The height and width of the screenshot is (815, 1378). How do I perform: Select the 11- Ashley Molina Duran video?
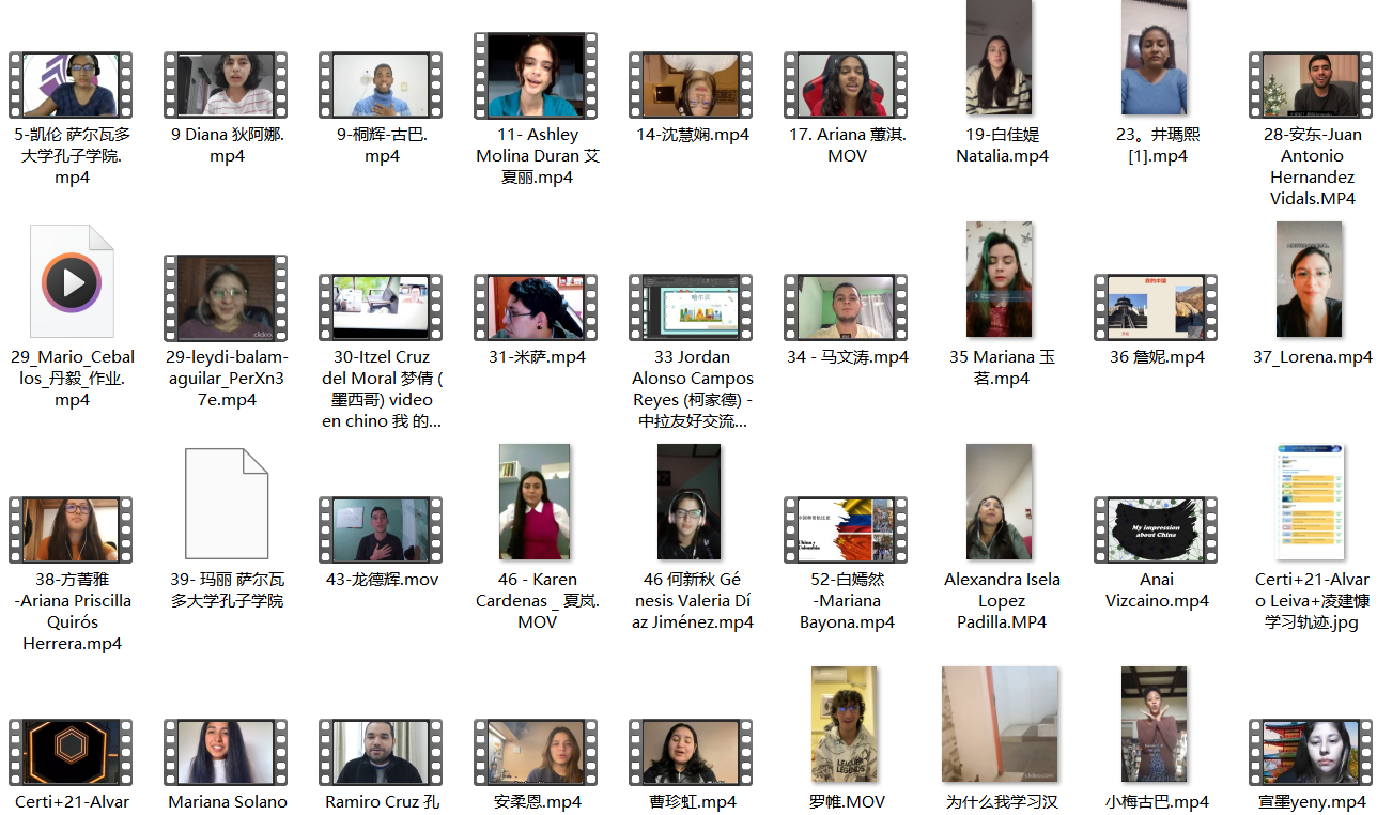pyautogui.click(x=536, y=76)
